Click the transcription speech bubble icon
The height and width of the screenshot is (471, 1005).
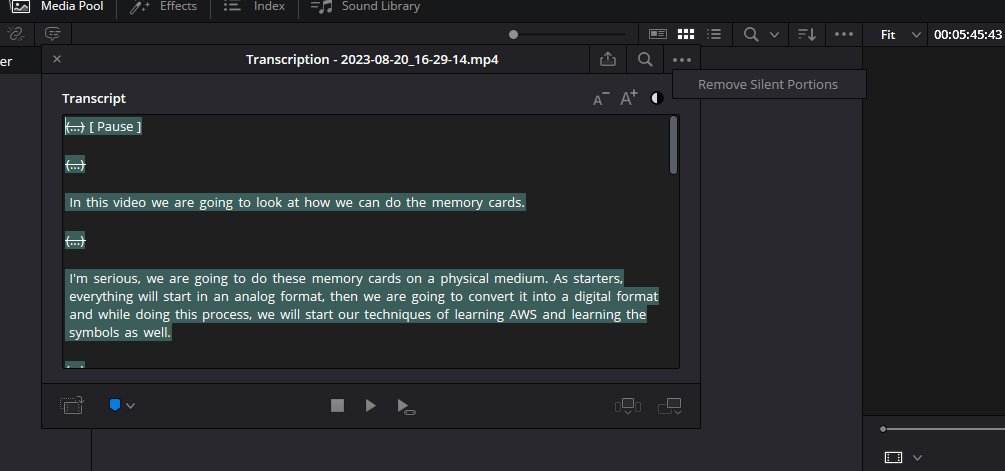(53, 34)
